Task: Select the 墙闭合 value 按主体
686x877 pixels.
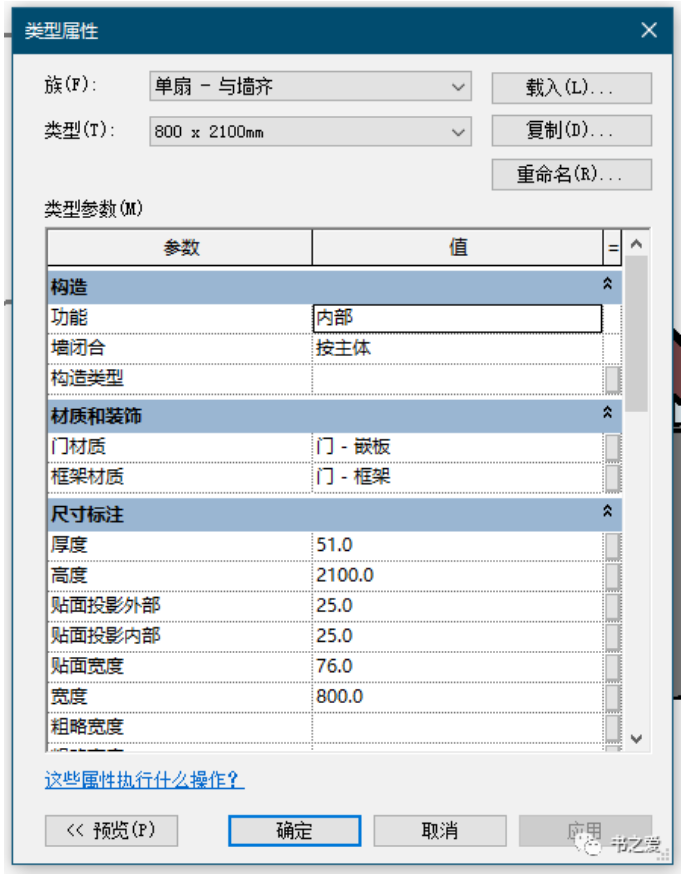Action: point(457,348)
